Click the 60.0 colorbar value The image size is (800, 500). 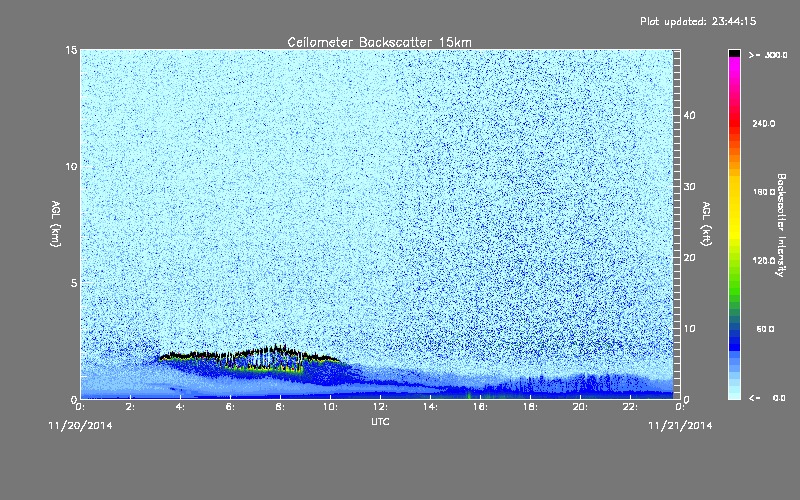[765, 329]
